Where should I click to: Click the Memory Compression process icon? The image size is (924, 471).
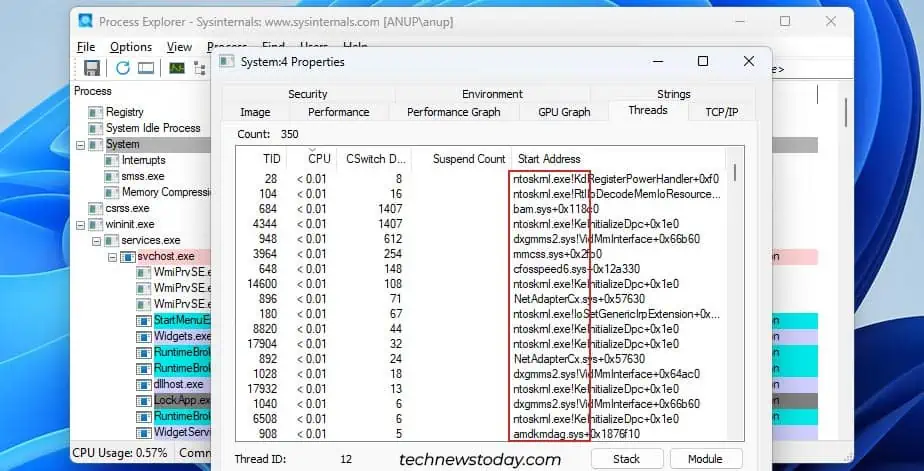click(112, 192)
